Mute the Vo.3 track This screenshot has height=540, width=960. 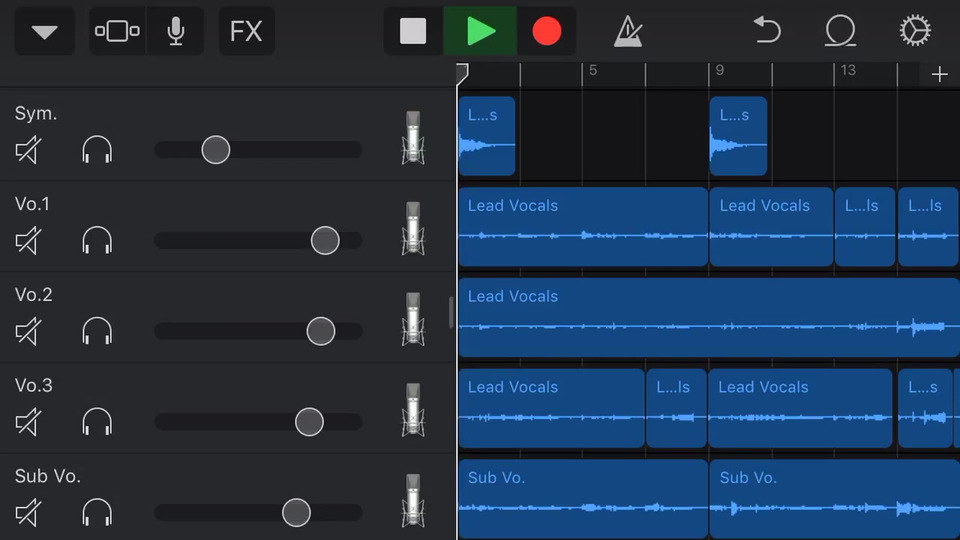coord(28,422)
